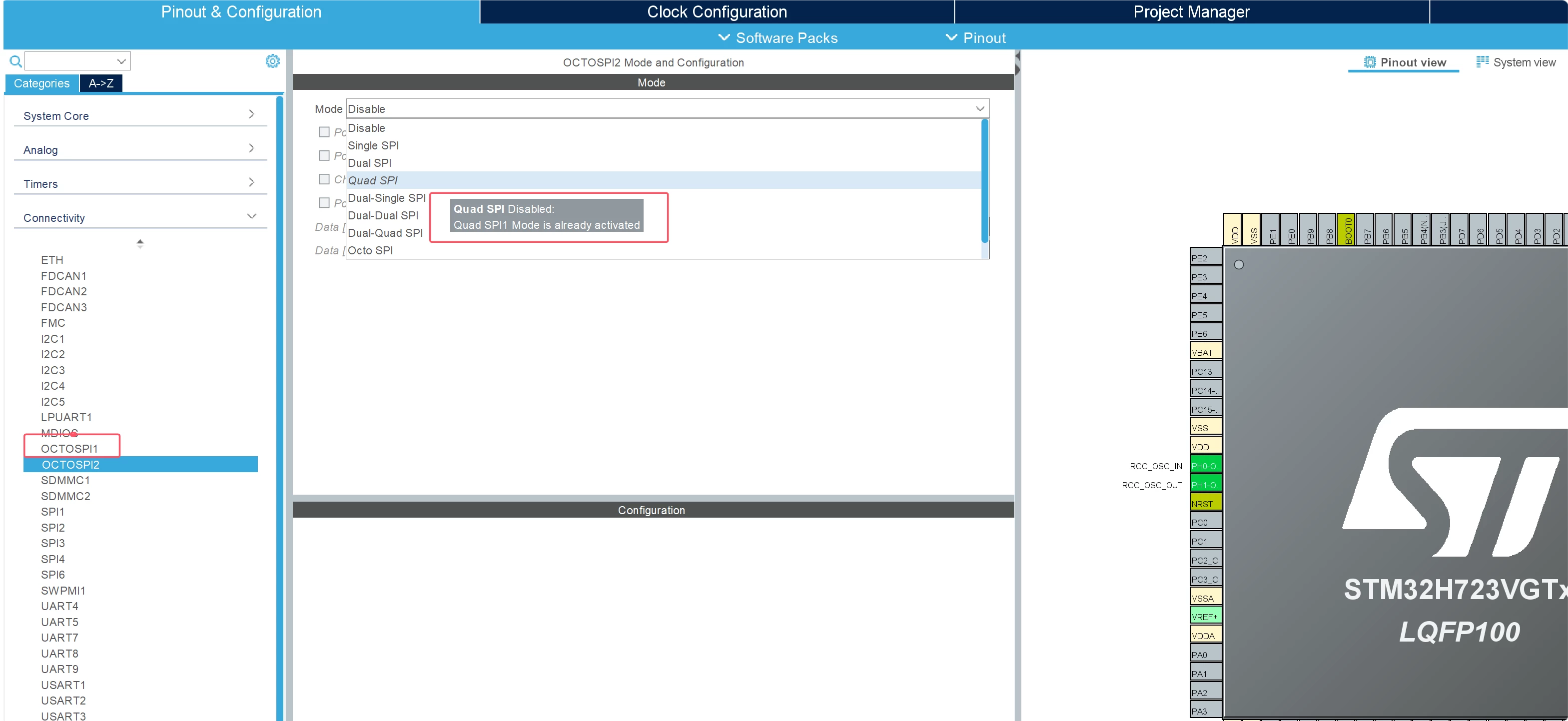The height and width of the screenshot is (721, 1568).
Task: Click the collapse panel arrow beside Mode header
Action: coord(1017,56)
